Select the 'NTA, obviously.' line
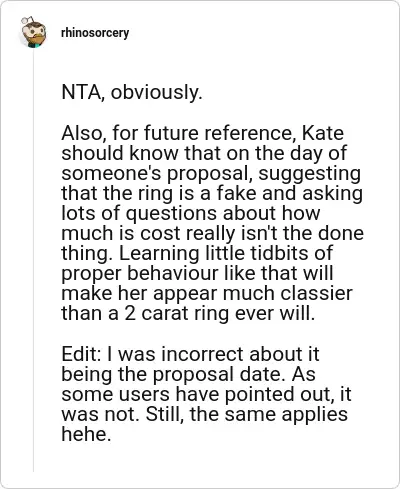Viewport: 400px width, 489px height. click(132, 92)
